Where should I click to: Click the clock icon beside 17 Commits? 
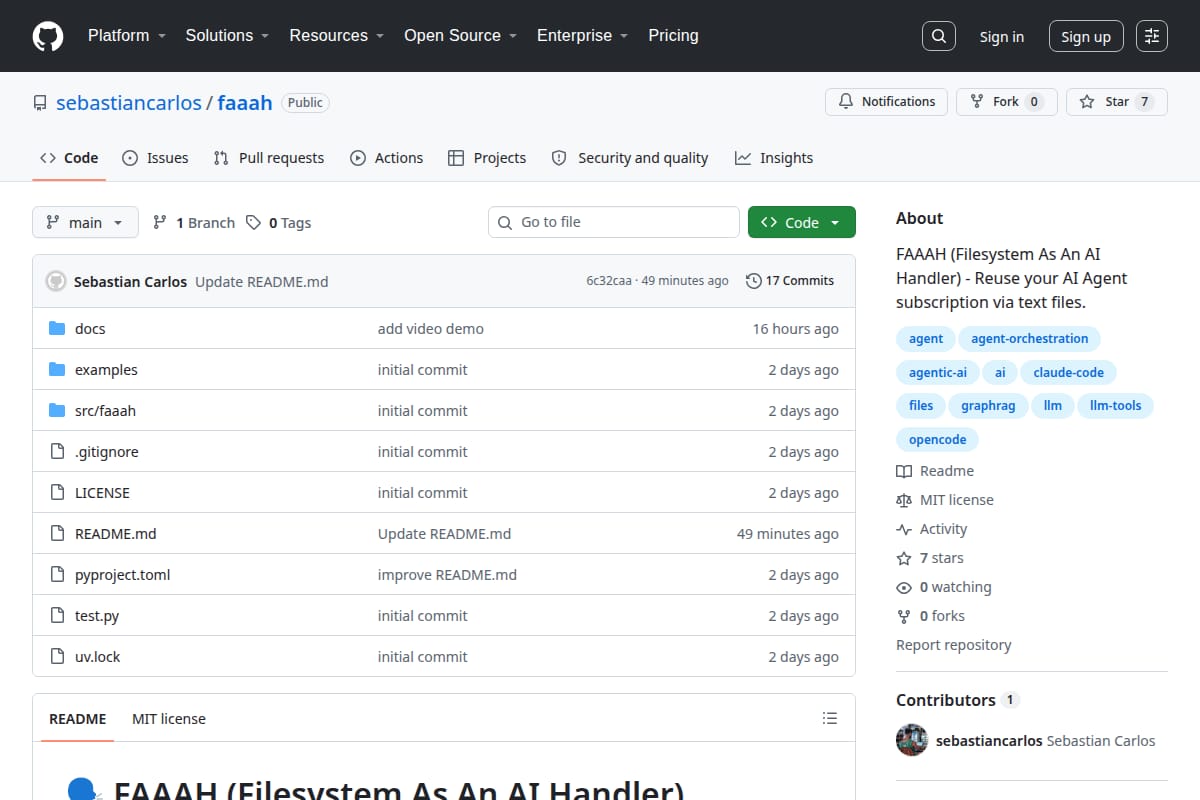(x=753, y=281)
